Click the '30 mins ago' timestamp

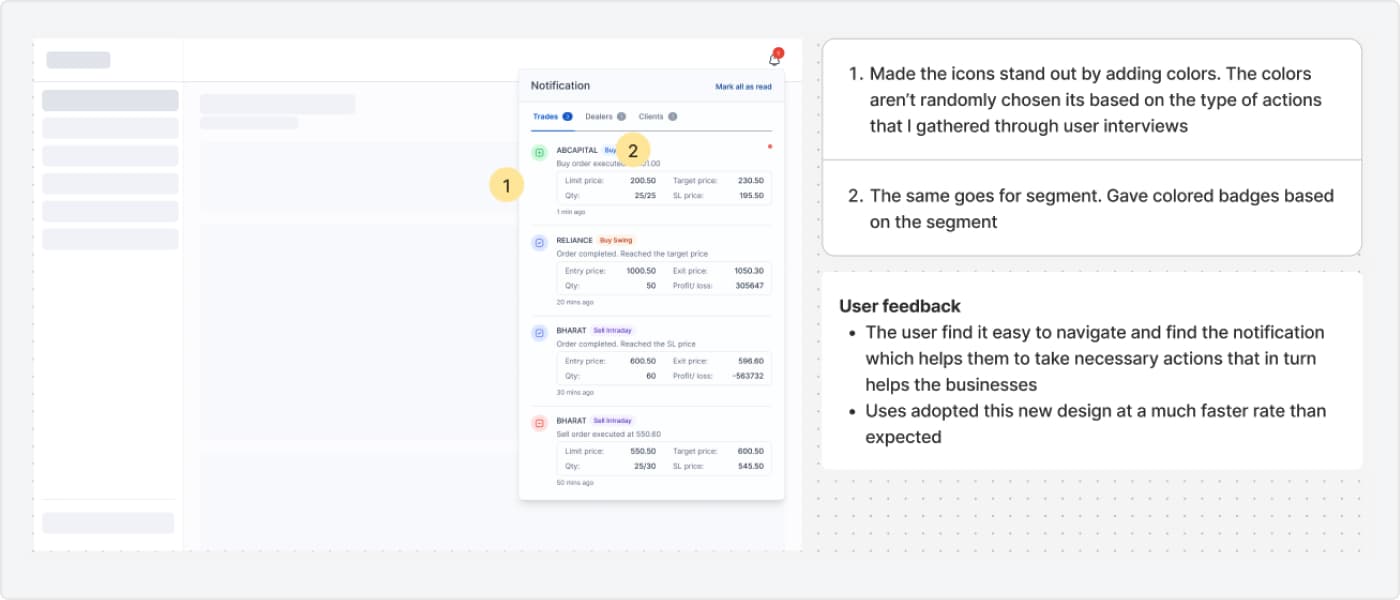coord(575,392)
